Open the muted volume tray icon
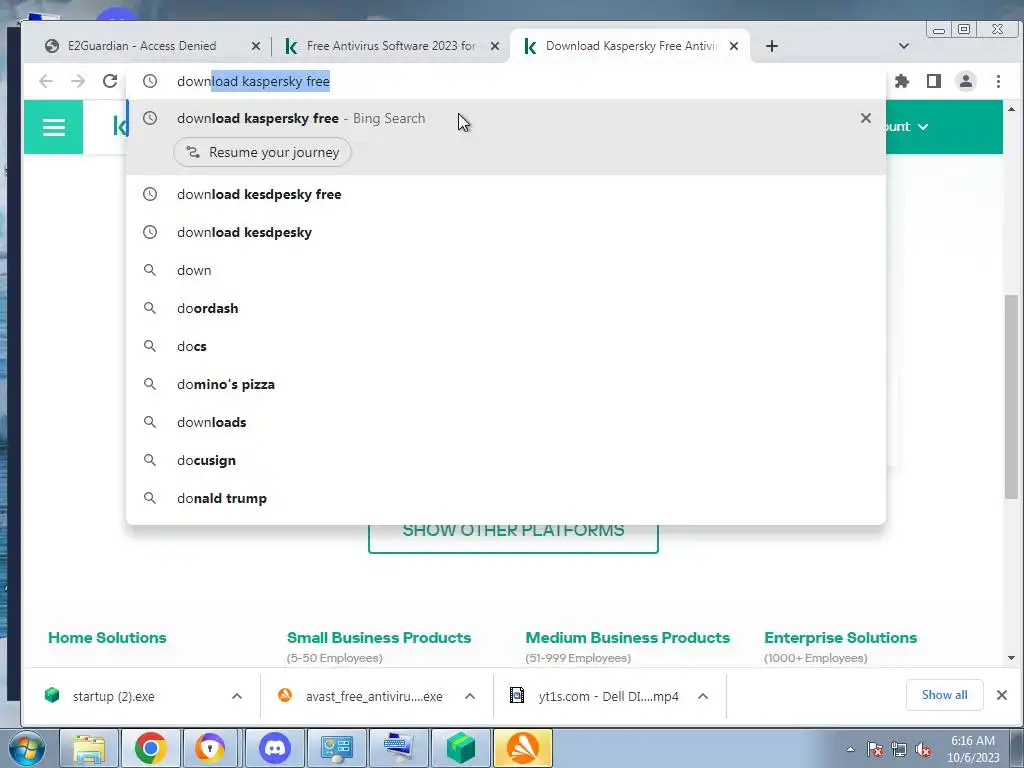This screenshot has height=768, width=1024. point(923,749)
